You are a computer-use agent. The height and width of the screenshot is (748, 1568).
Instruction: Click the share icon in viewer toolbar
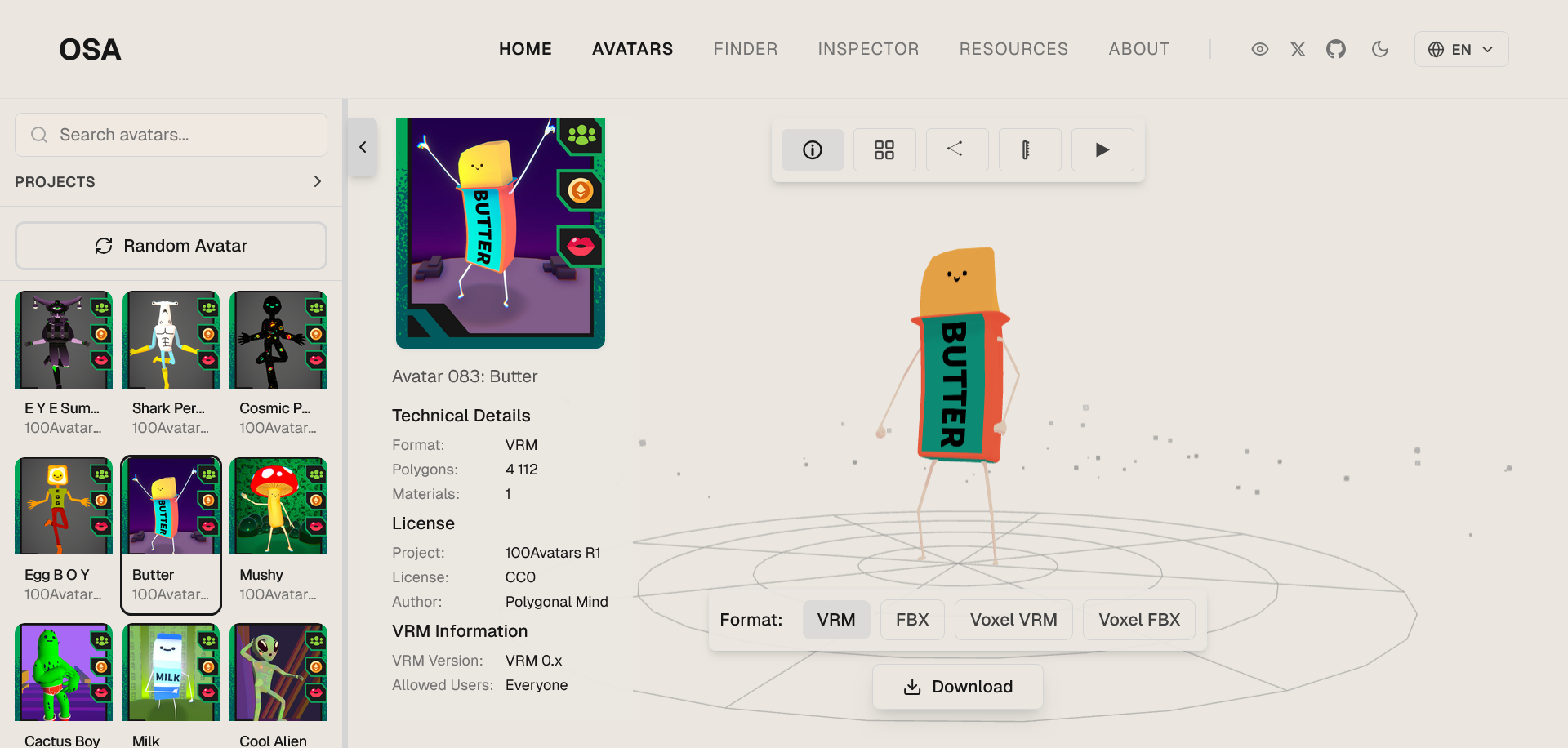[956, 149]
